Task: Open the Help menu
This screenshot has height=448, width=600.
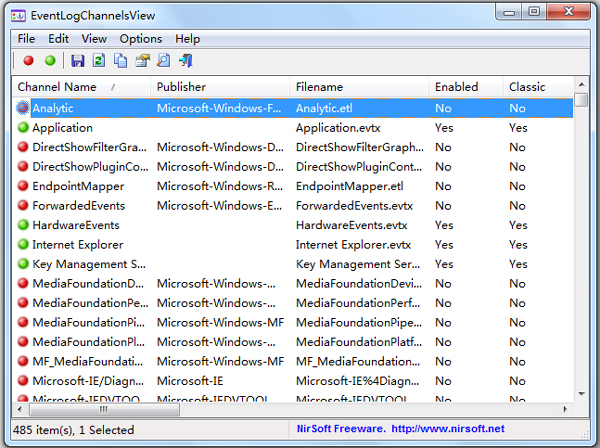Action: 188,39
